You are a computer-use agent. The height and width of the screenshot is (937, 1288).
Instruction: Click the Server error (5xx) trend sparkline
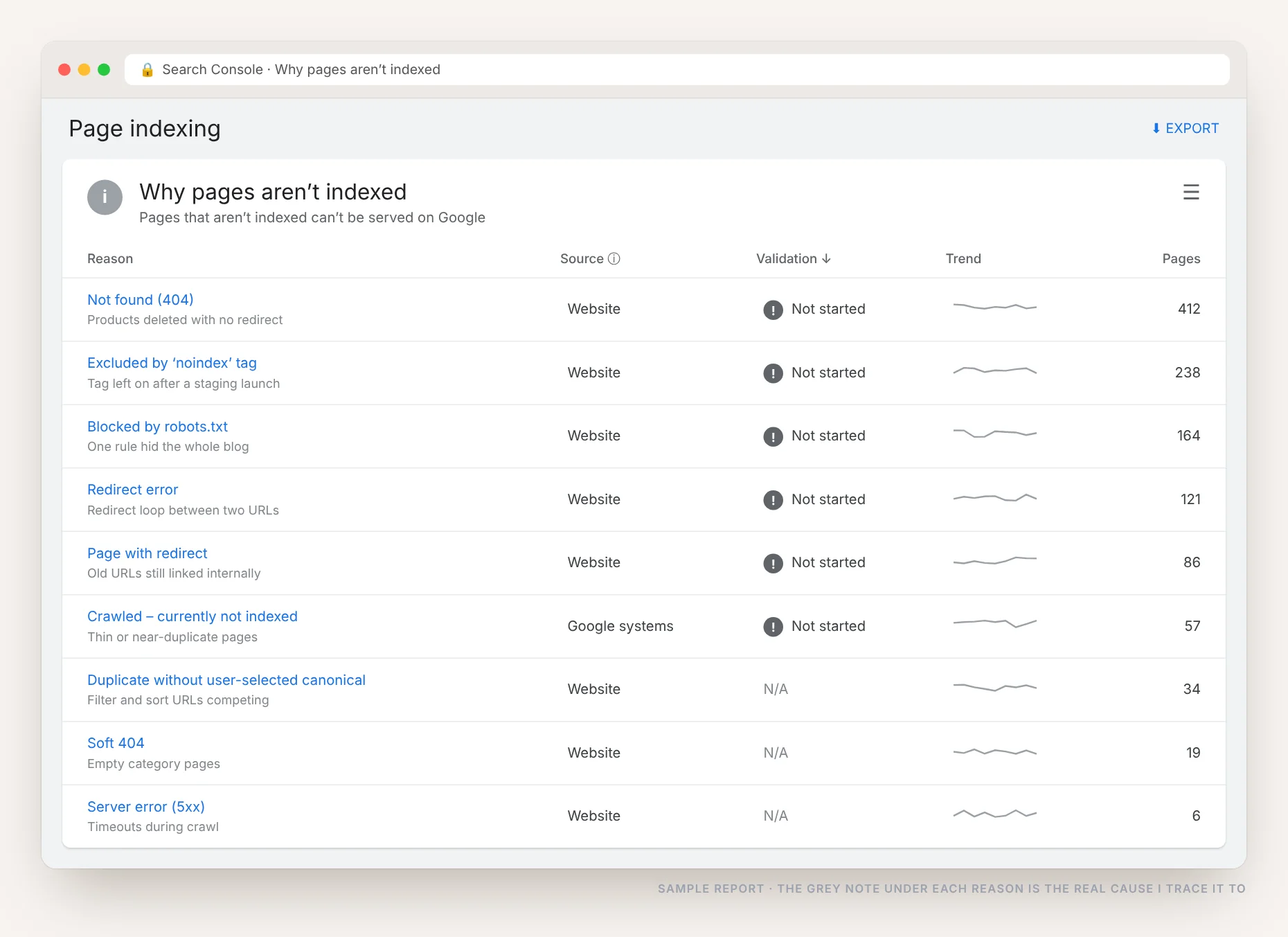[x=994, y=814]
